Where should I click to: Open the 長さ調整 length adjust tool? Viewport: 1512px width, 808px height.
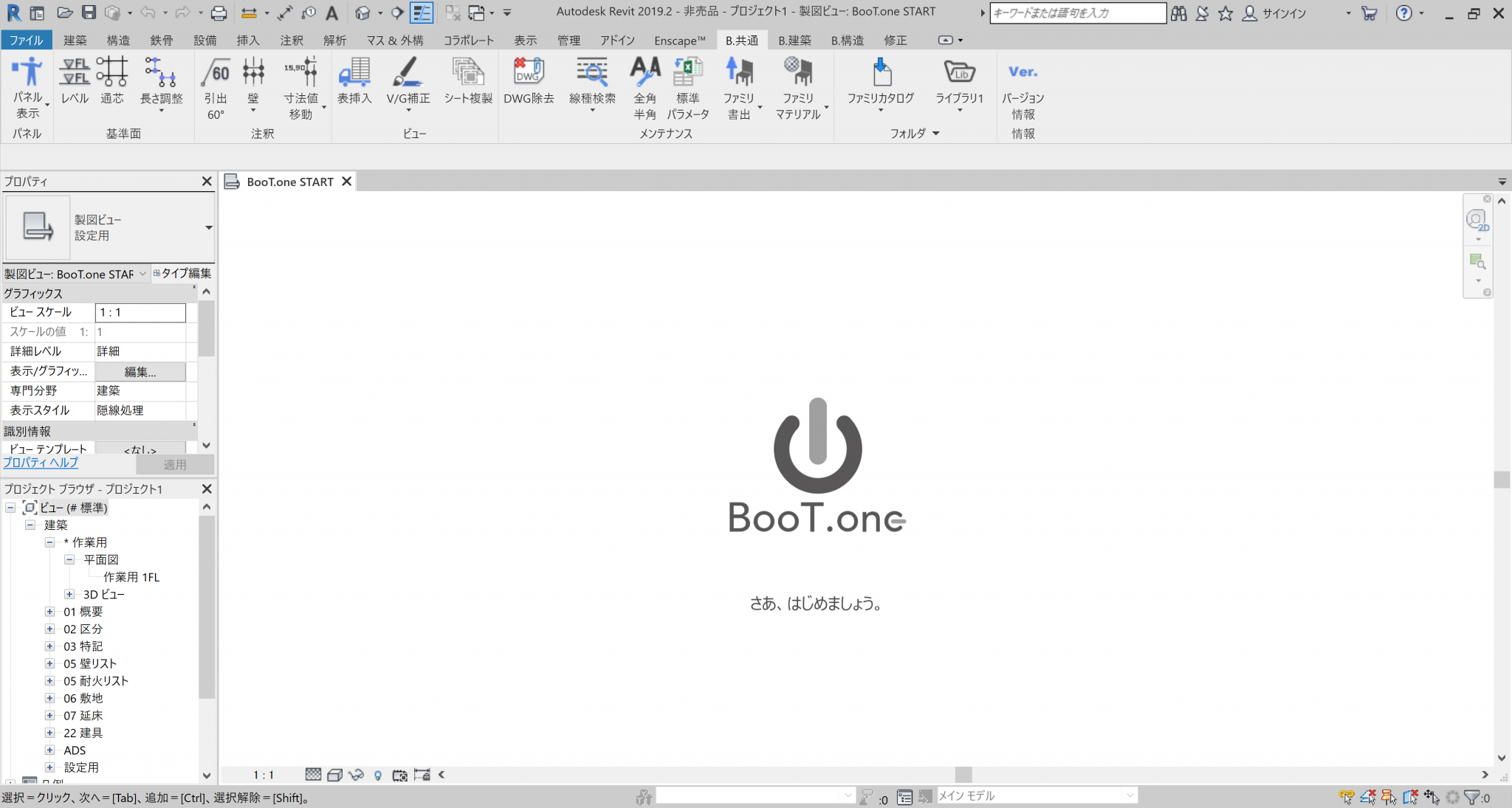pyautogui.click(x=161, y=84)
